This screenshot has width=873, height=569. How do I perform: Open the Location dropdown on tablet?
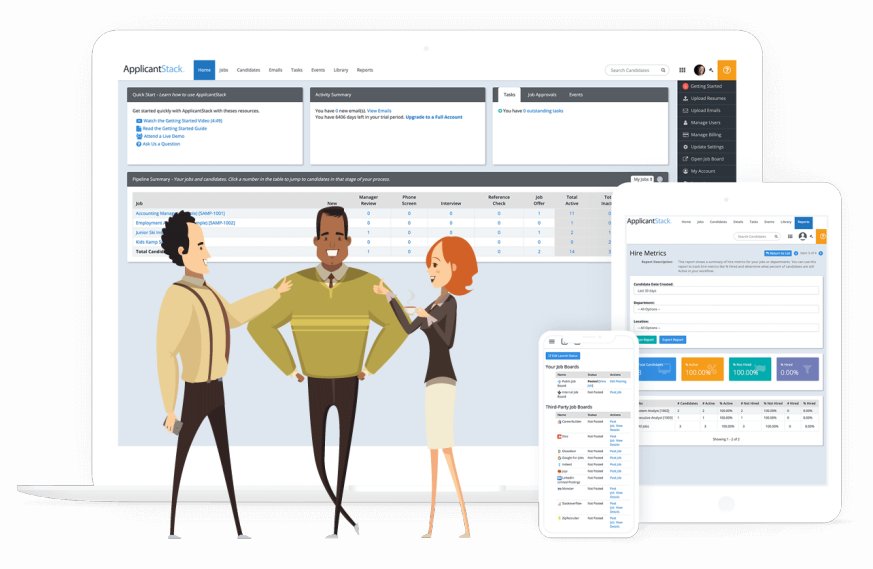tap(726, 328)
